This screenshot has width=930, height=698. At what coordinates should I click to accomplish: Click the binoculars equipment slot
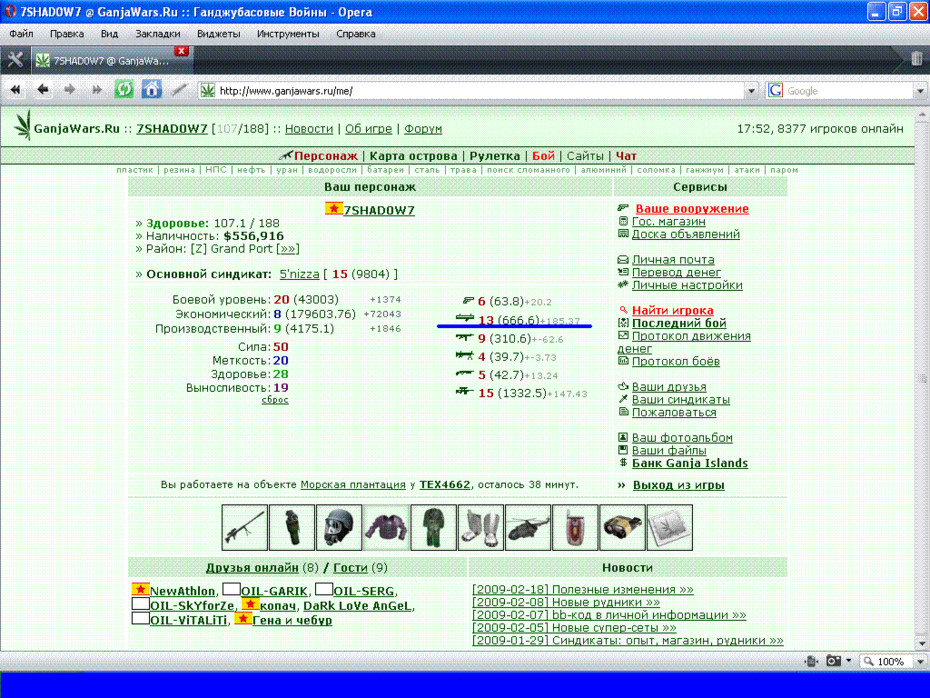pyautogui.click(x=622, y=527)
